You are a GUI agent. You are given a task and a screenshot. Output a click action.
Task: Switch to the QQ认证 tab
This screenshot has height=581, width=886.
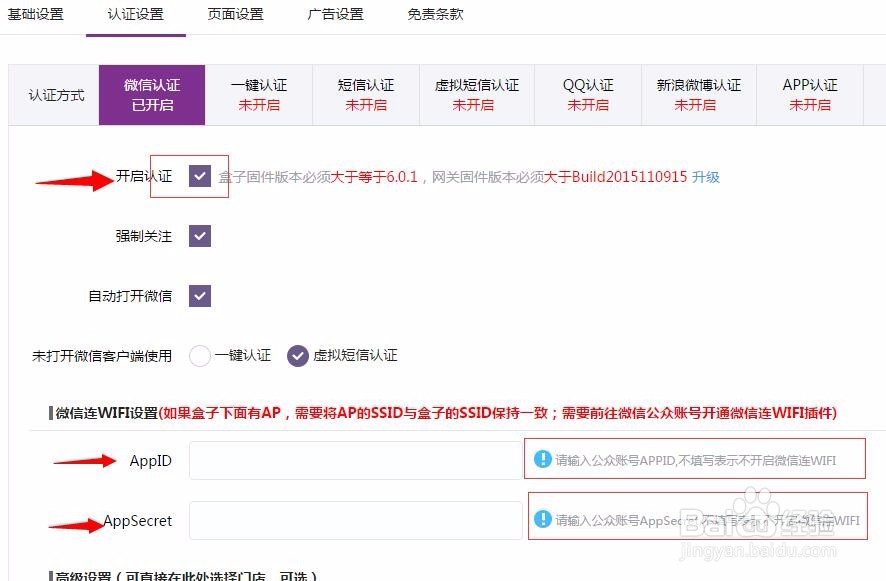pyautogui.click(x=588, y=94)
